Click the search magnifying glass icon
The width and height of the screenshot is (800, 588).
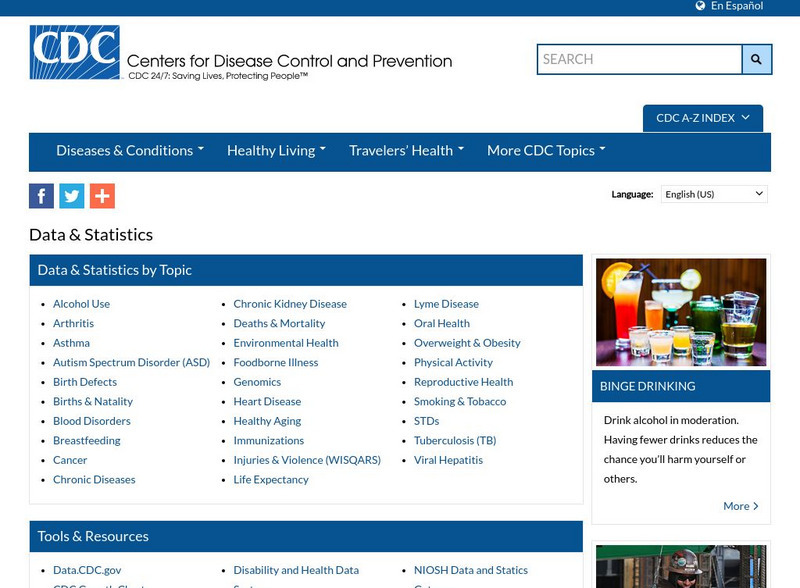tap(756, 59)
